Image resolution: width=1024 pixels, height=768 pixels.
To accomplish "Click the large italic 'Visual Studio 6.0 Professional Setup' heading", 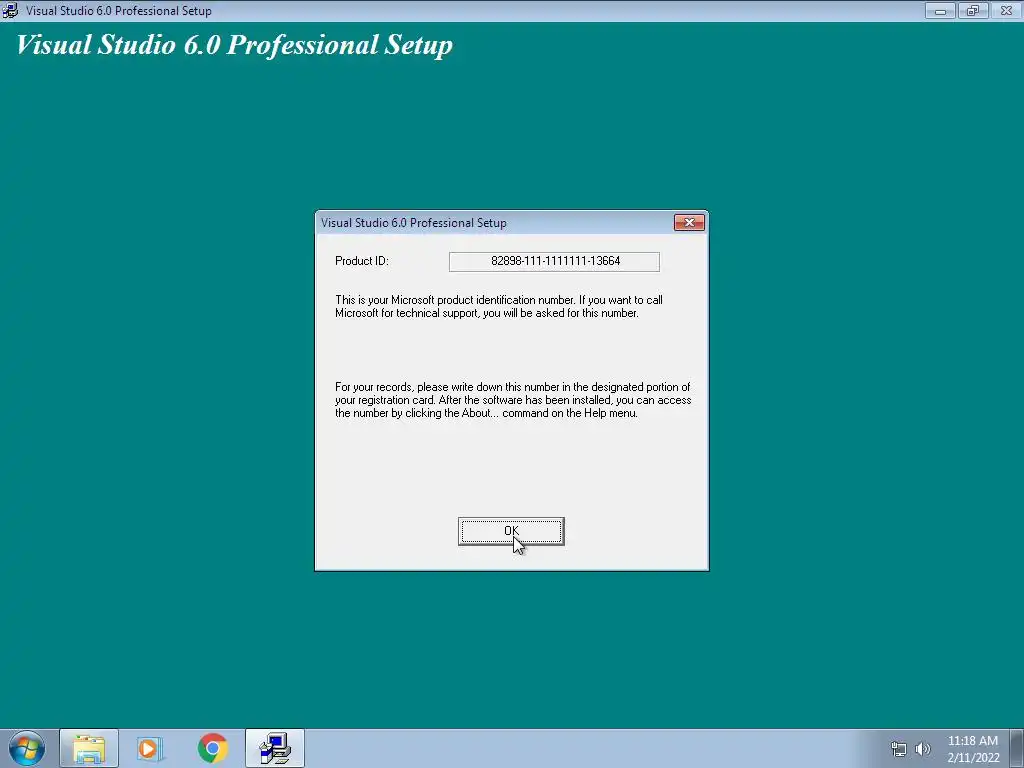I will point(234,45).
